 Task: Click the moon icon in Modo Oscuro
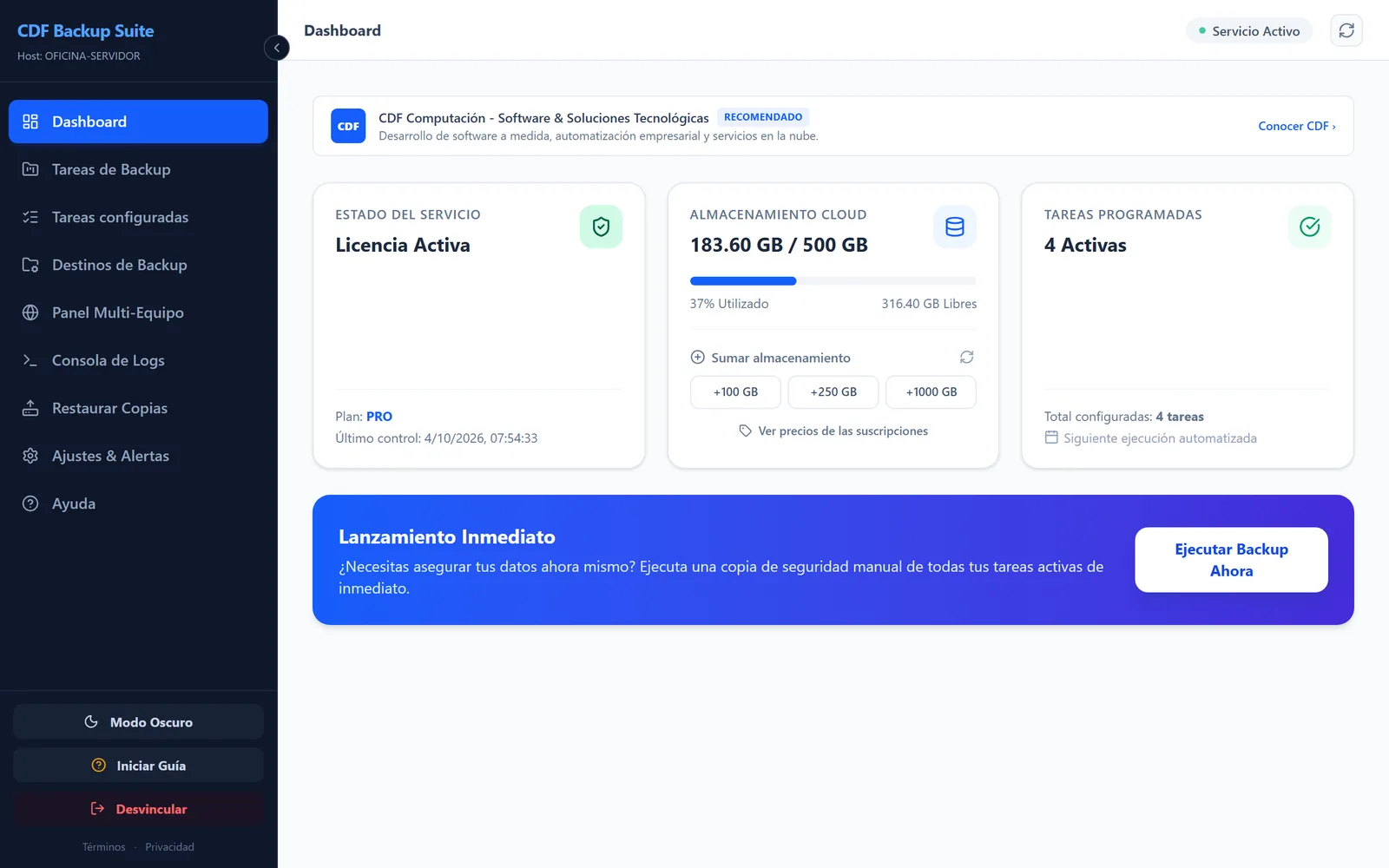click(91, 722)
